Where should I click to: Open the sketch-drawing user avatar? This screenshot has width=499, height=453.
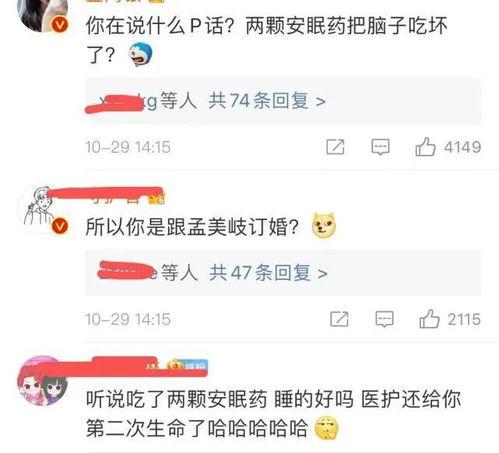tap(39, 207)
